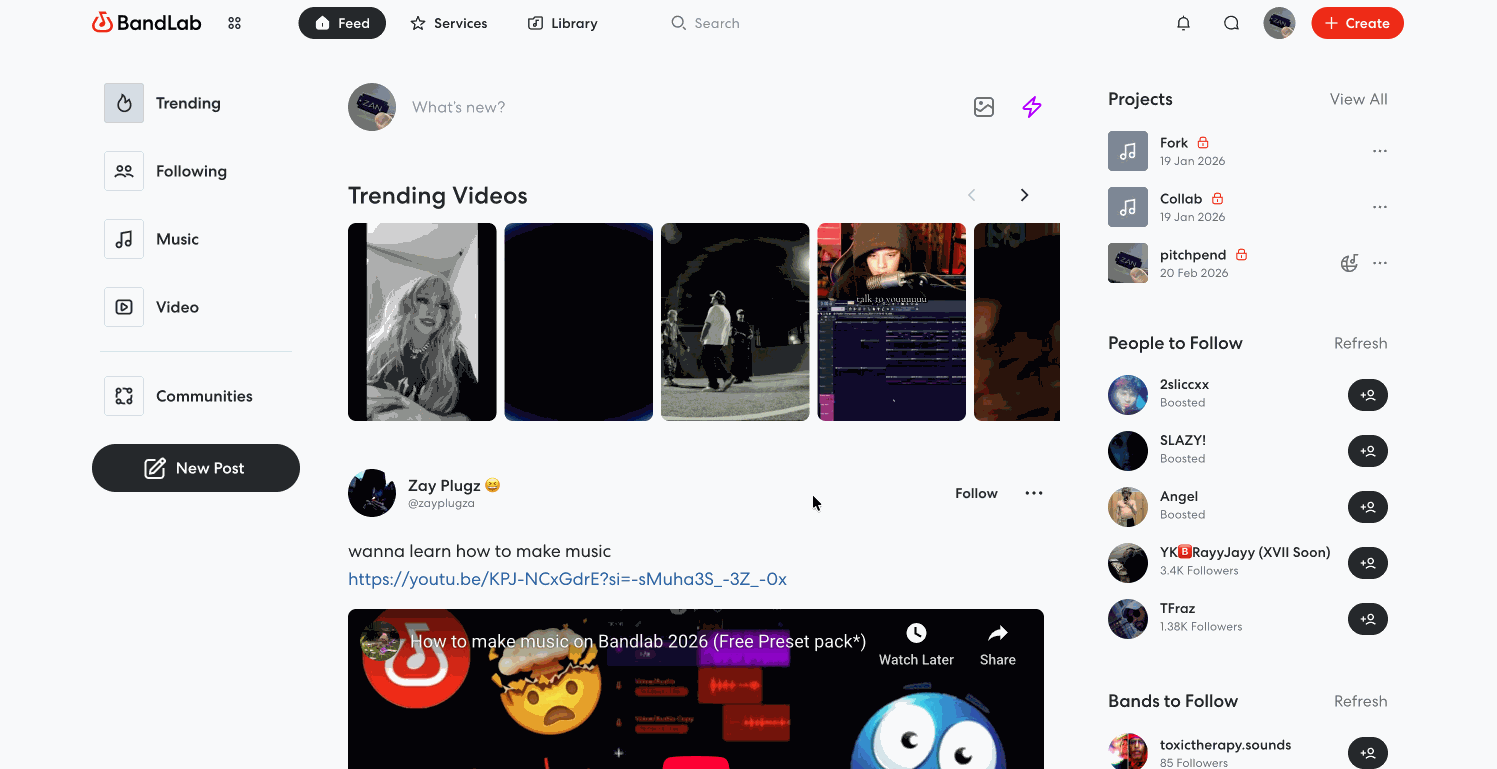Follow 2sliccxx with the add-user icon
1497x769 pixels.
(x=1367, y=395)
